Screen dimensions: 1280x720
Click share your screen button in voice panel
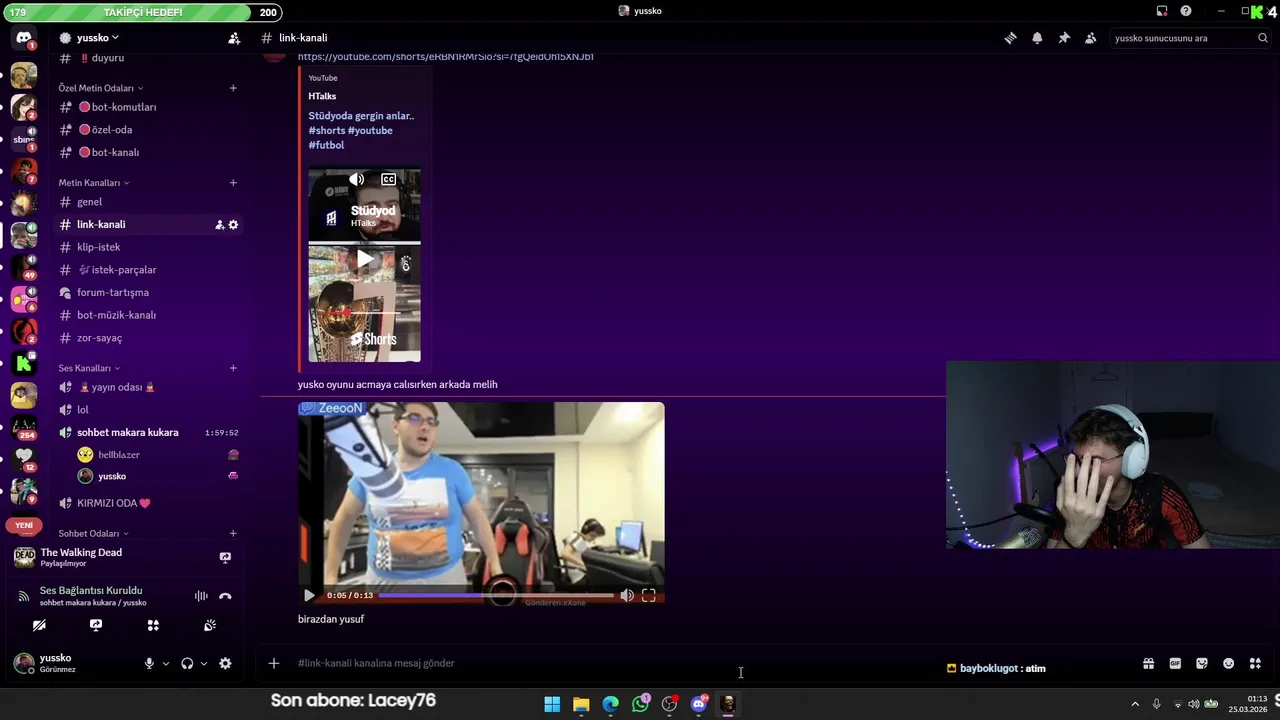96,625
